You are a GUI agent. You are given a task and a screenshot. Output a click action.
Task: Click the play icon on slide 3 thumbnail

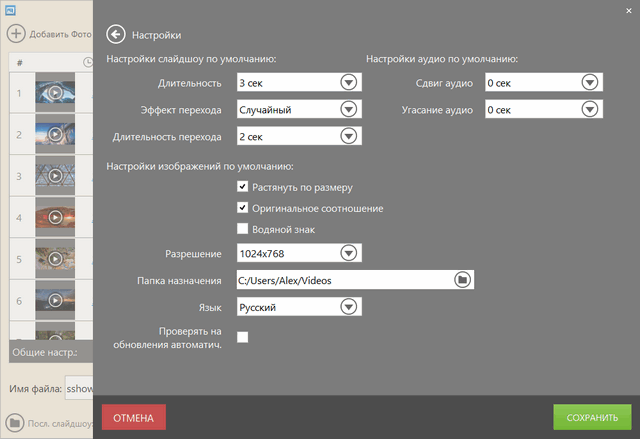pos(55,175)
